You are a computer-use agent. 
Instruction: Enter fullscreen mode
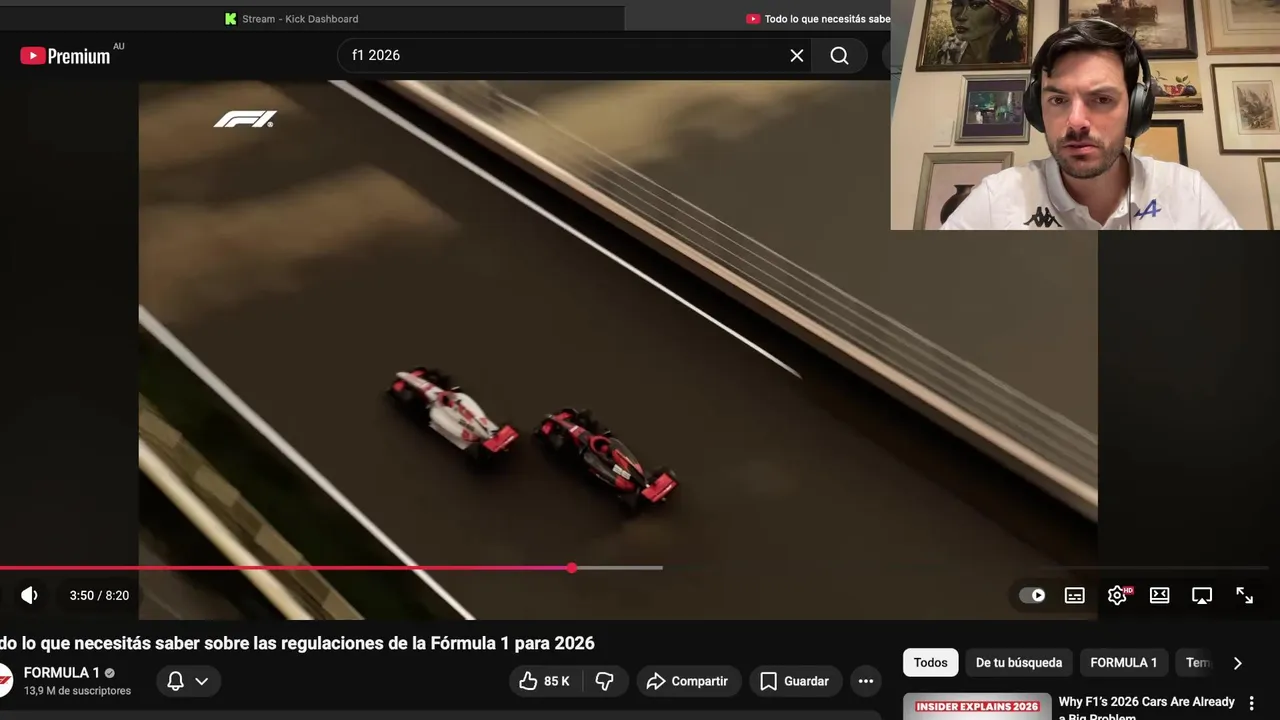click(x=1245, y=595)
